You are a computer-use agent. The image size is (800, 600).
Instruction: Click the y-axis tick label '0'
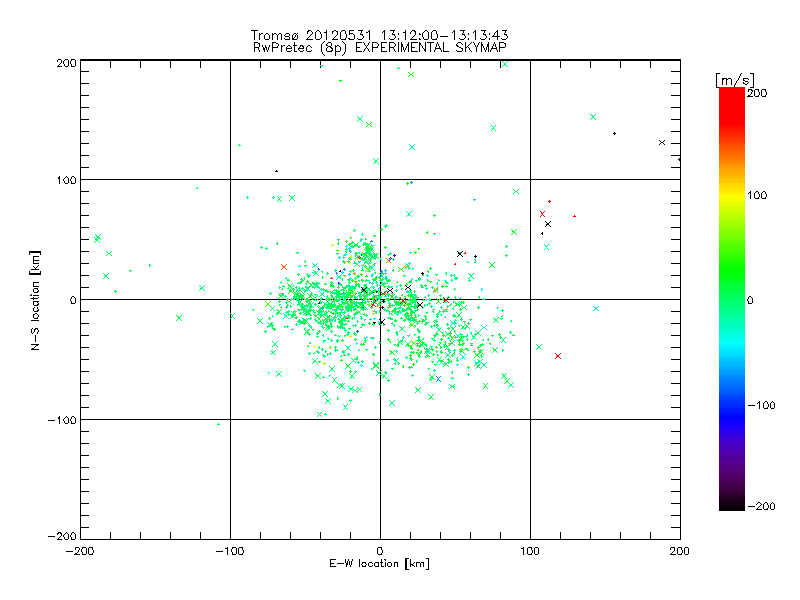[x=73, y=300]
